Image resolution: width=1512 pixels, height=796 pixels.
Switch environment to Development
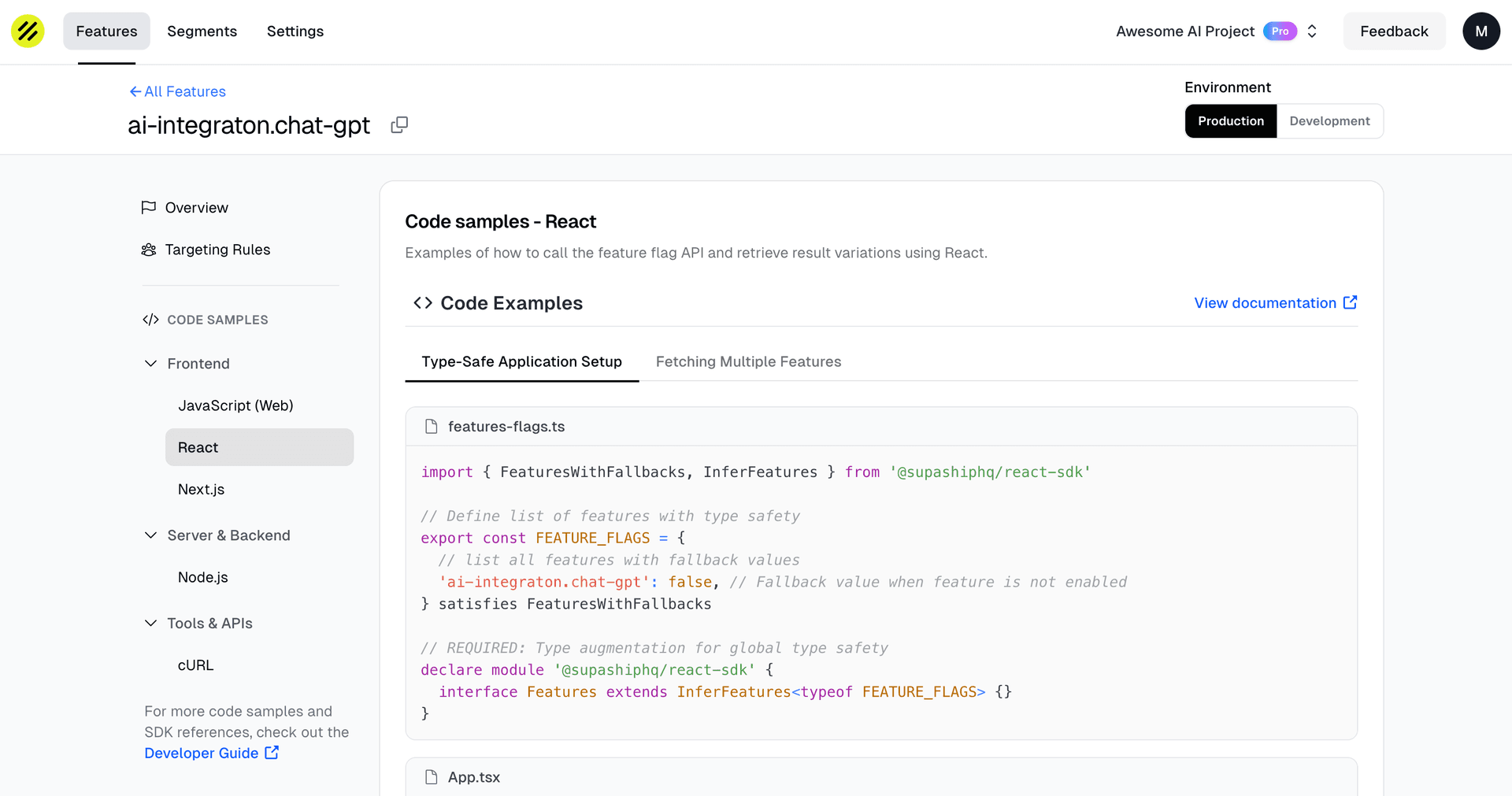[1329, 120]
